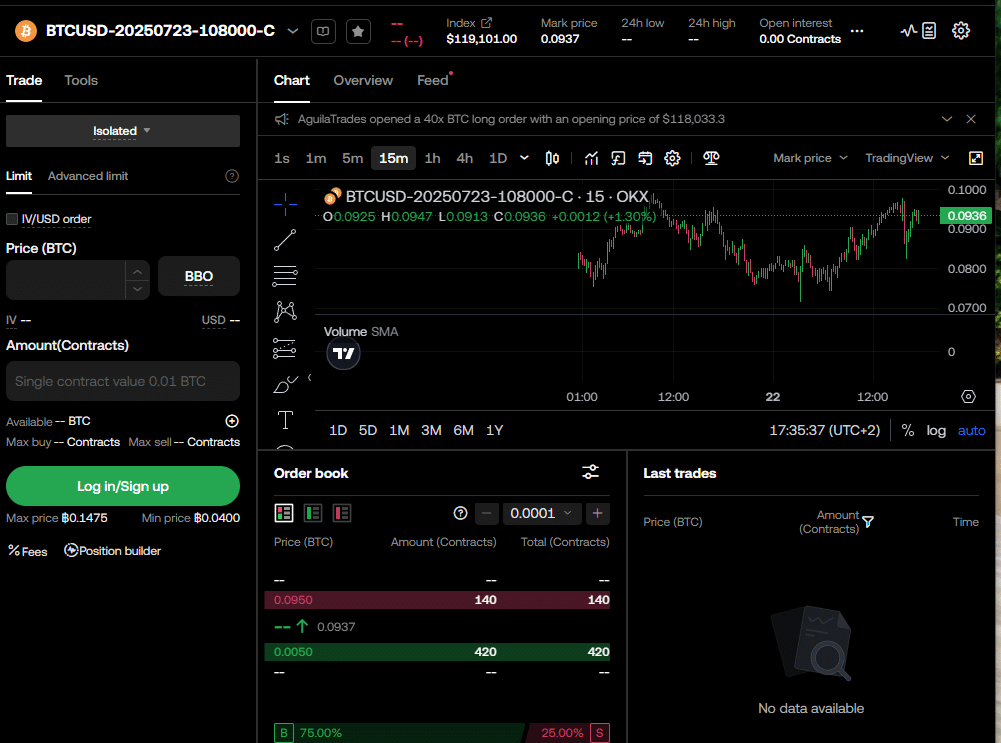This screenshot has width=1001, height=743.
Task: Select the Advanced limit order tab
Action: [88, 176]
